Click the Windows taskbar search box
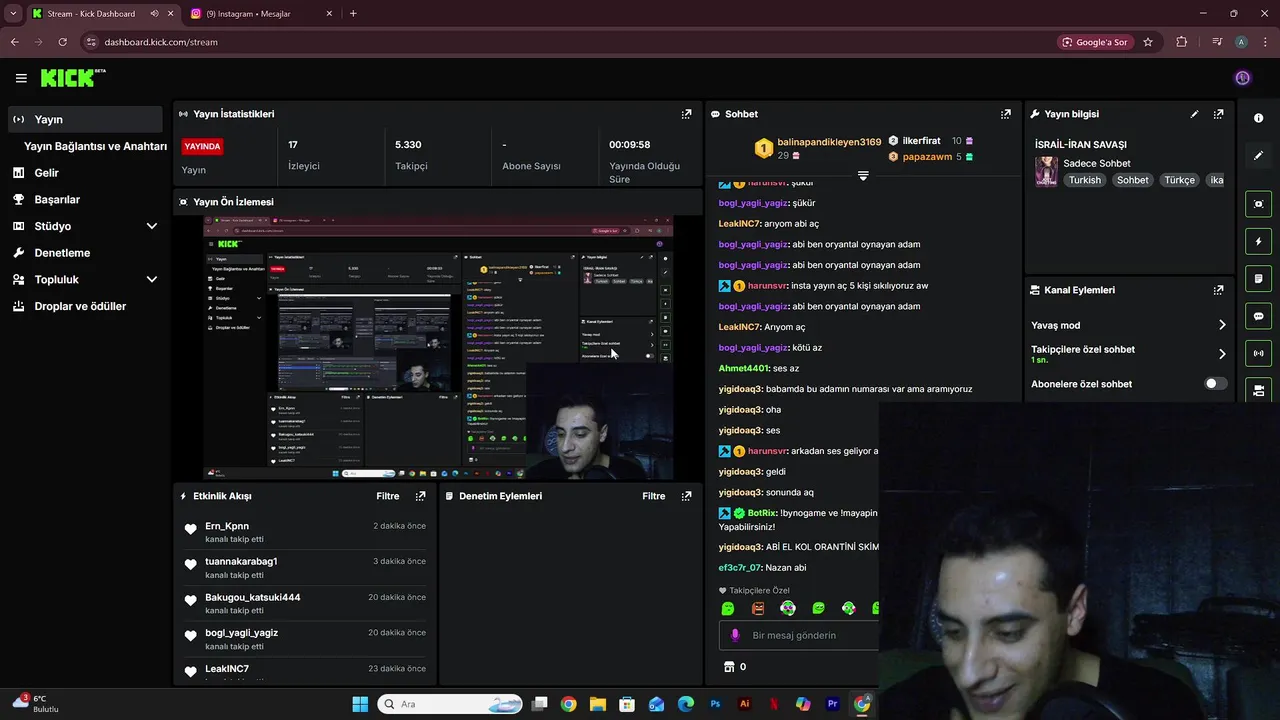The image size is (1280, 720). tap(450, 704)
